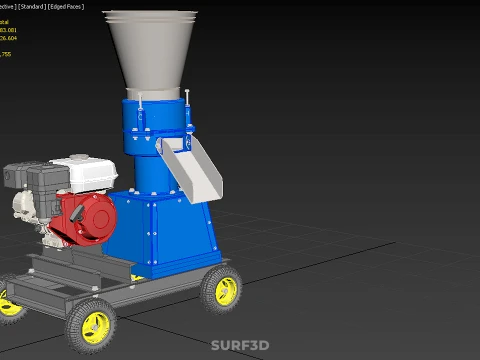Select the blue upper die chamber cylinder
Viewport: 480px width, 360px height.
tap(154, 127)
